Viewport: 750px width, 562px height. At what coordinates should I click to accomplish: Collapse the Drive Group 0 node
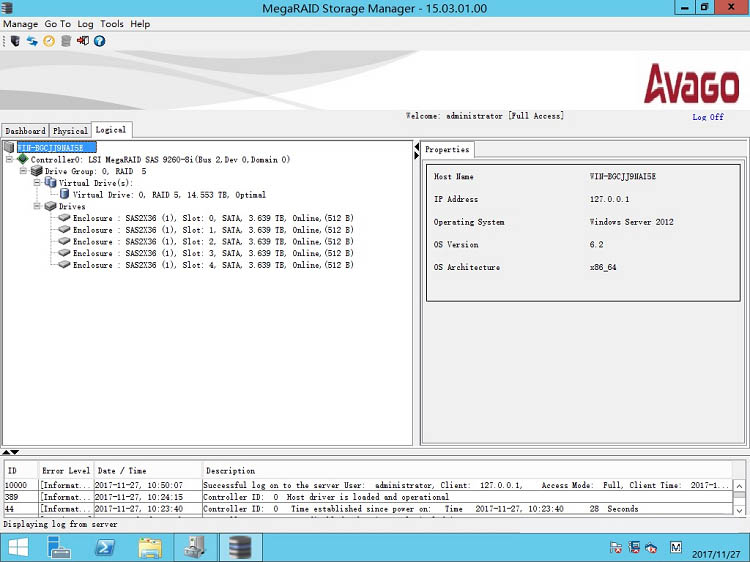(23, 171)
